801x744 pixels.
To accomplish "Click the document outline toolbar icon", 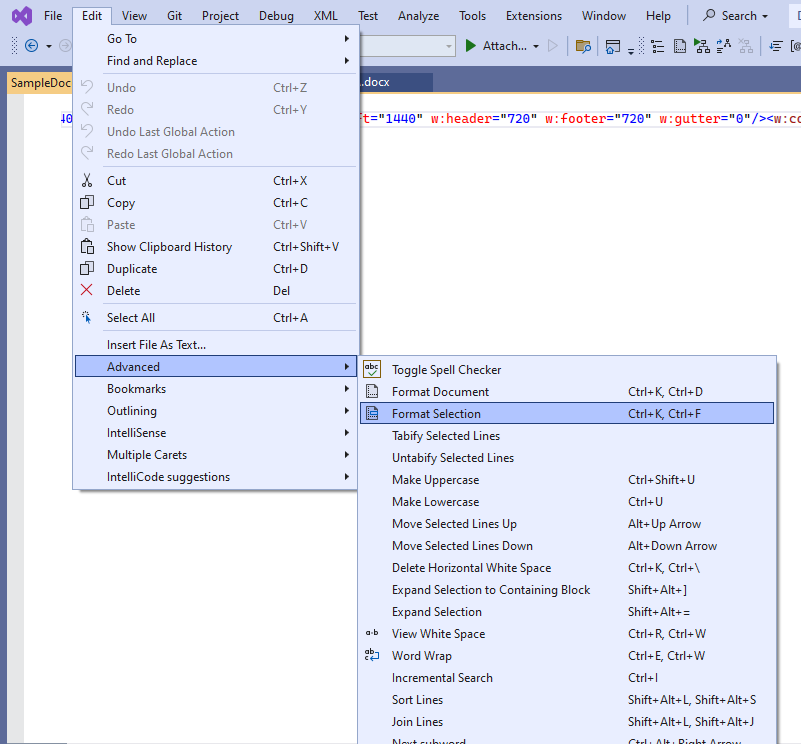I will click(656, 46).
